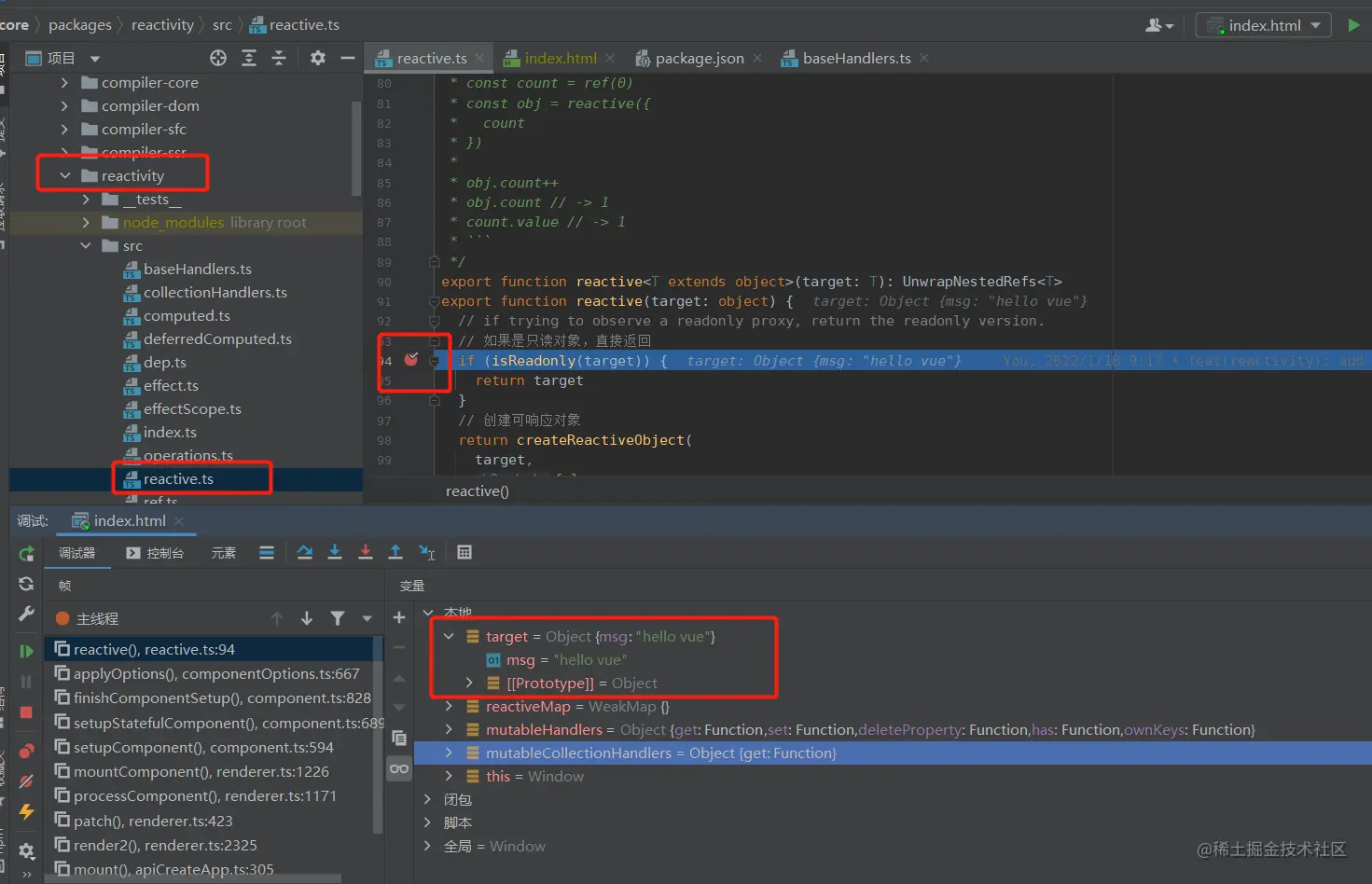Resume program with green play icon

(26, 651)
